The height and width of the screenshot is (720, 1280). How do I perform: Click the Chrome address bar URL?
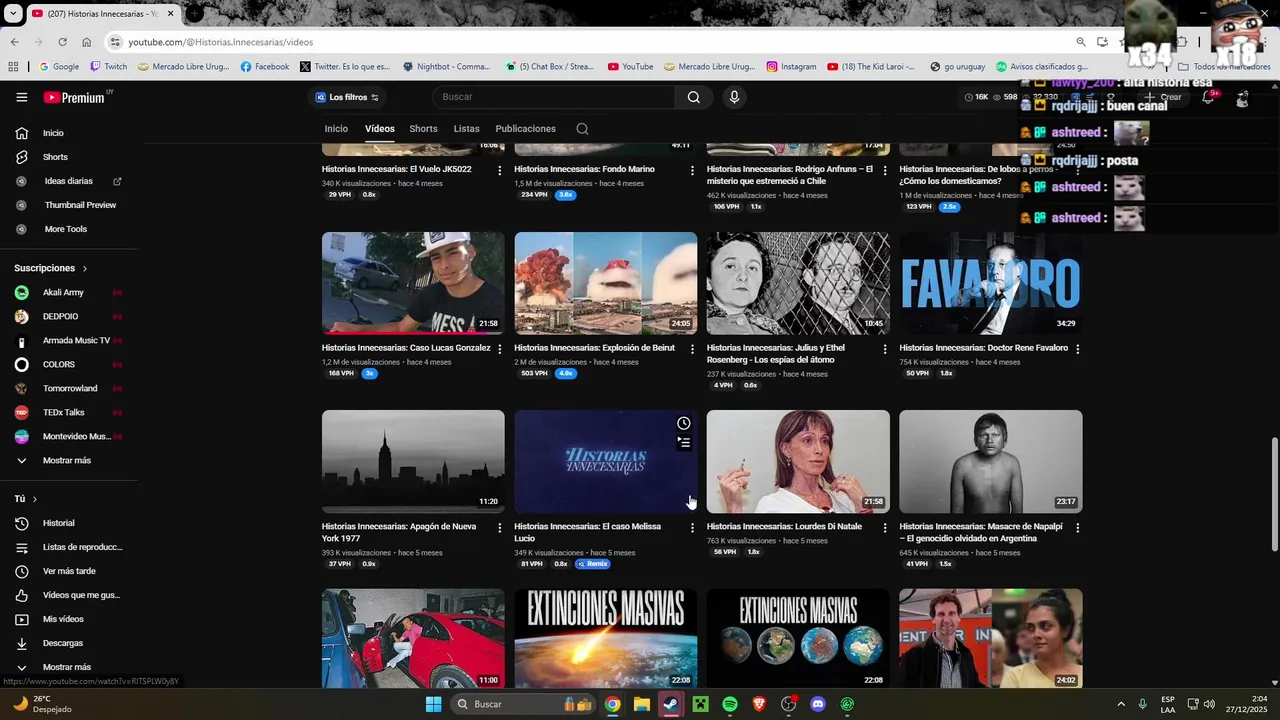tap(221, 42)
